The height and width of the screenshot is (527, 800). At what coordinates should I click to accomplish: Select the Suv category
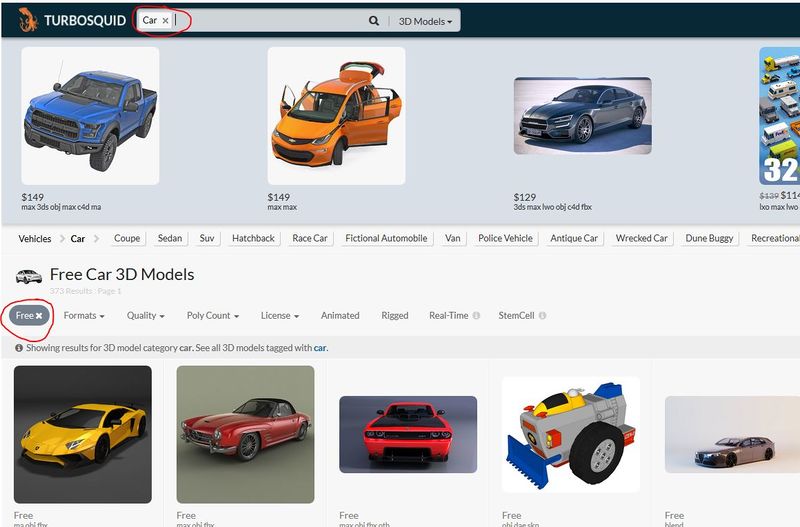(x=207, y=238)
